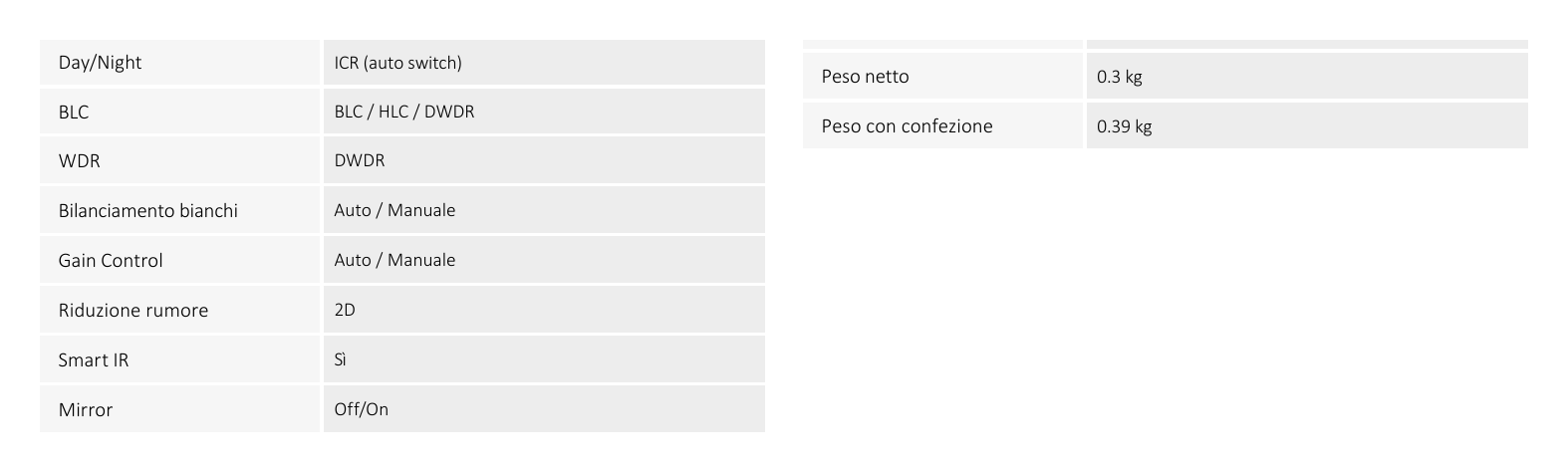Select the 0.3 kg weight value
The image size is (1568, 472).
pos(1119,77)
